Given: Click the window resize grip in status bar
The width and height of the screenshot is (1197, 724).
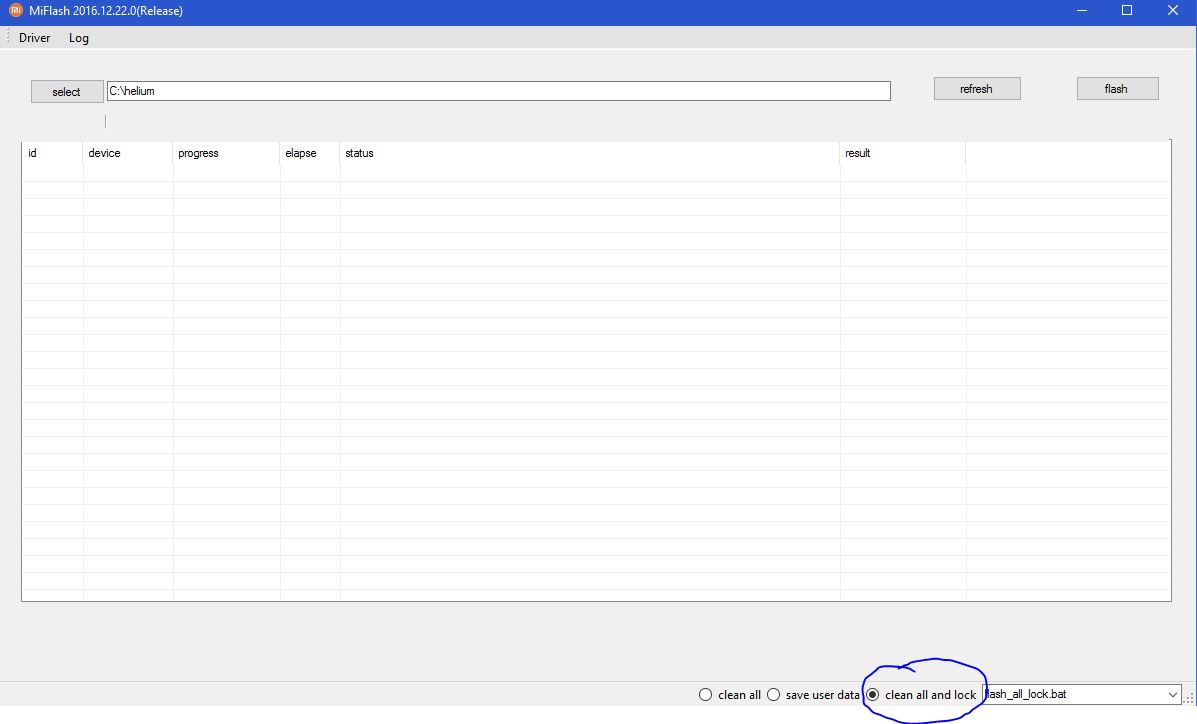Looking at the screenshot, I should click(1189, 698).
